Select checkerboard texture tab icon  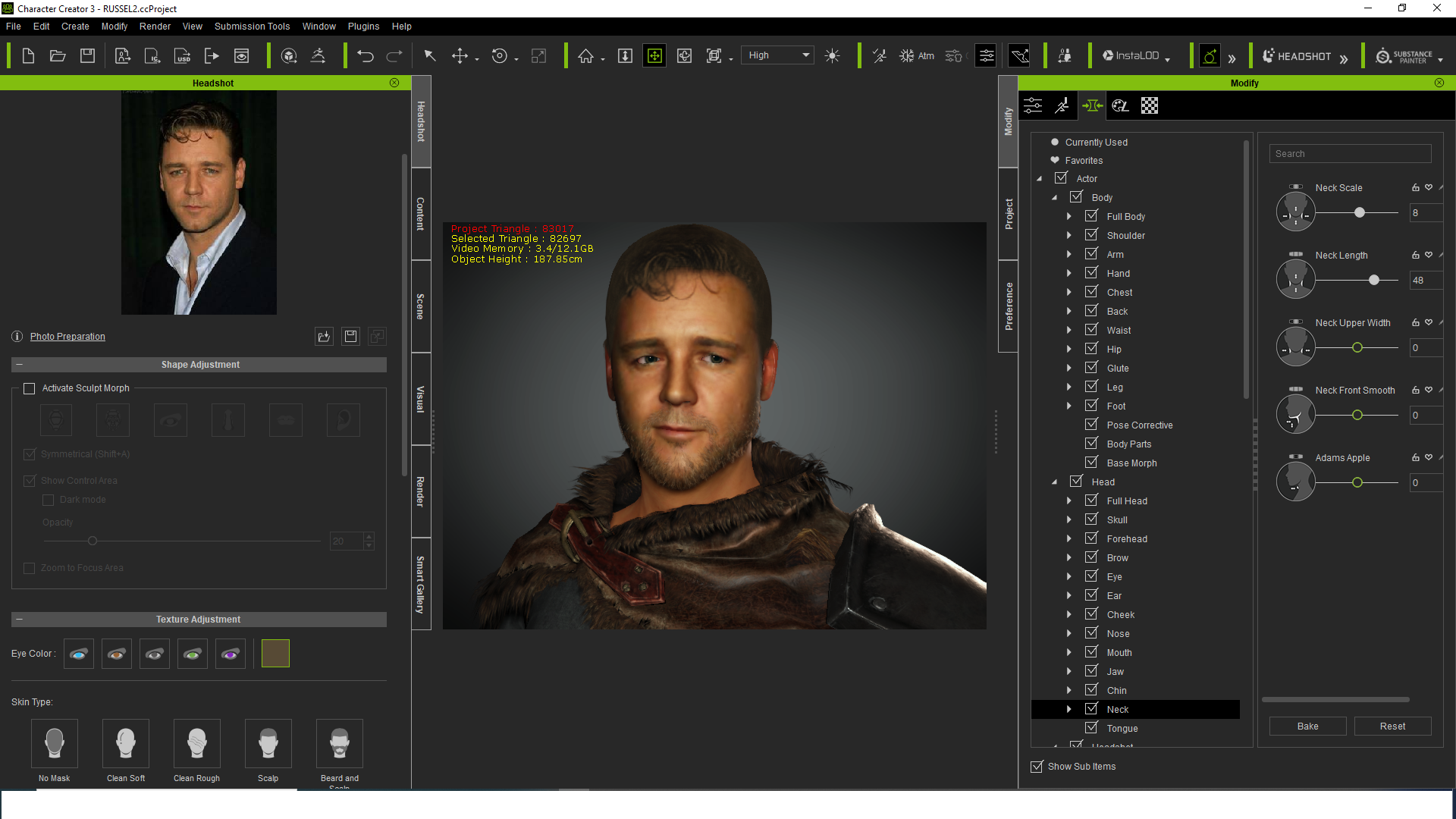[1150, 105]
